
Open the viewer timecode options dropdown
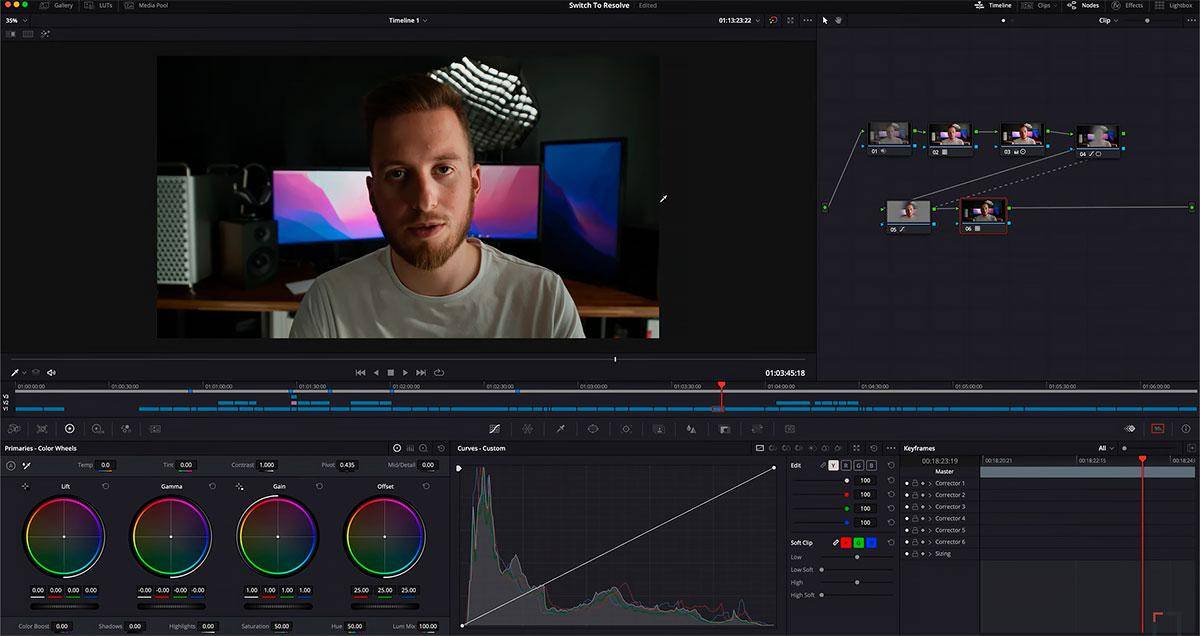click(x=759, y=20)
